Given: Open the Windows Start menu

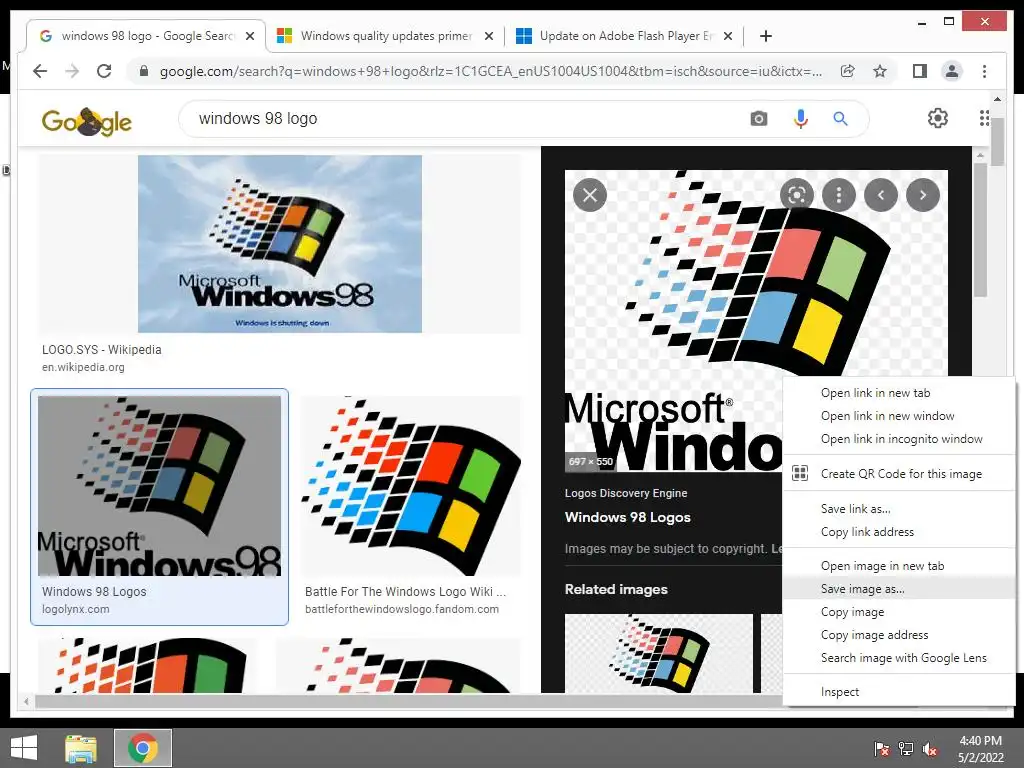Looking at the screenshot, I should click(24, 748).
